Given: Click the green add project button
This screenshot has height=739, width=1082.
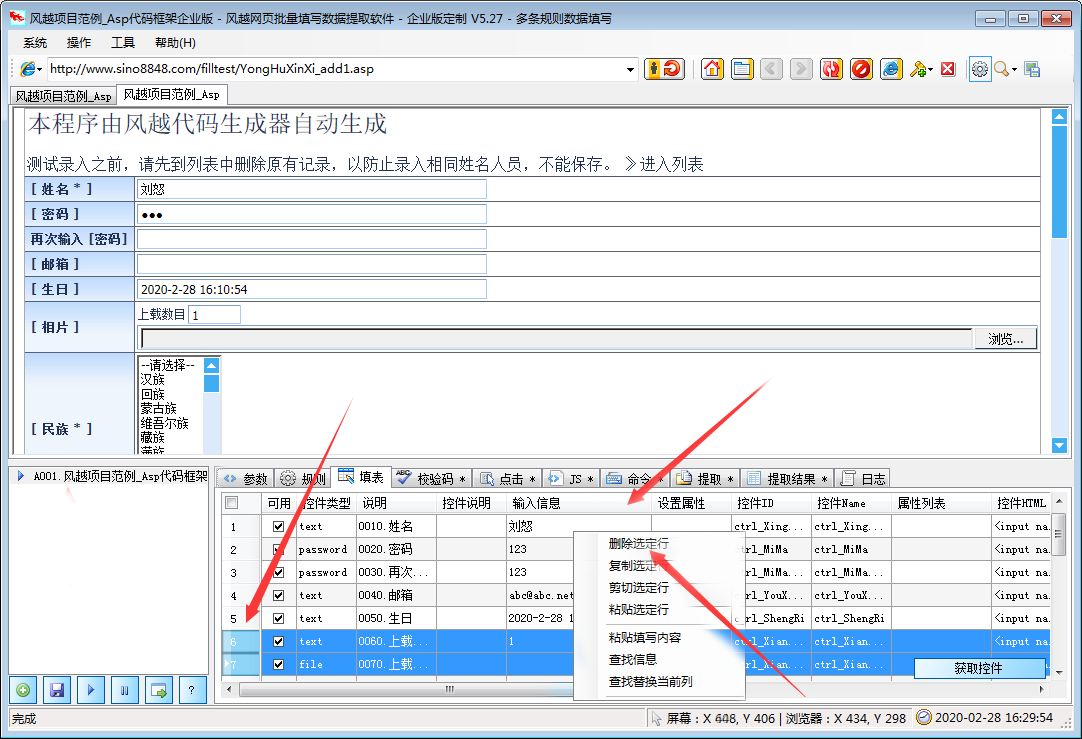Looking at the screenshot, I should (23, 690).
